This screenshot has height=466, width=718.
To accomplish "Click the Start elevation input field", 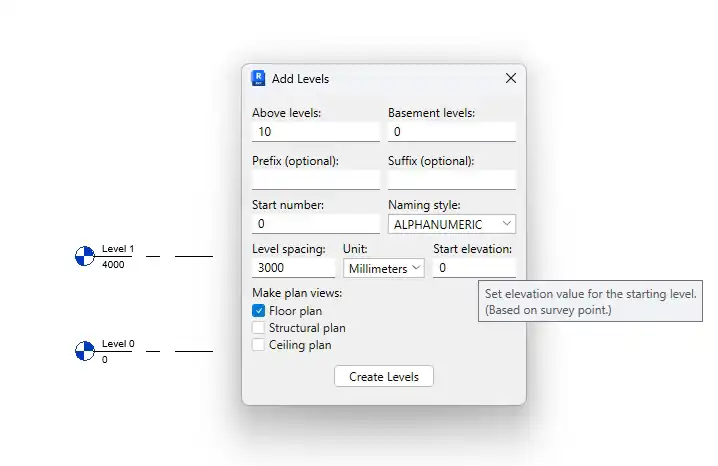I will pyautogui.click(x=474, y=268).
